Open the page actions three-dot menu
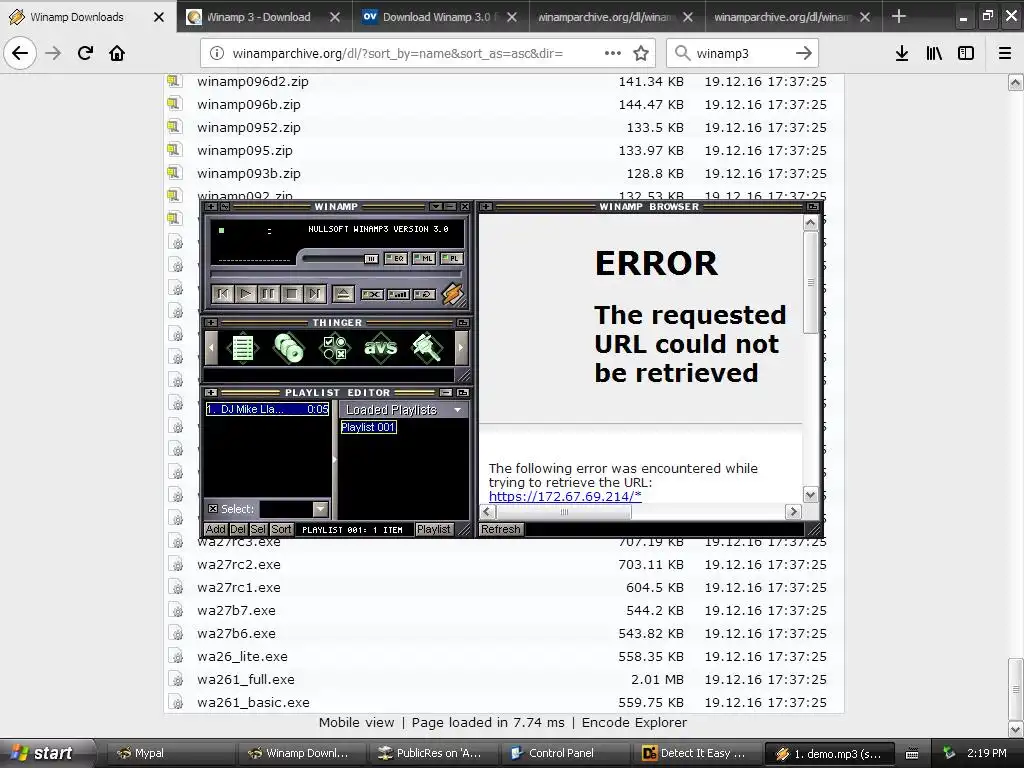 tap(613, 53)
